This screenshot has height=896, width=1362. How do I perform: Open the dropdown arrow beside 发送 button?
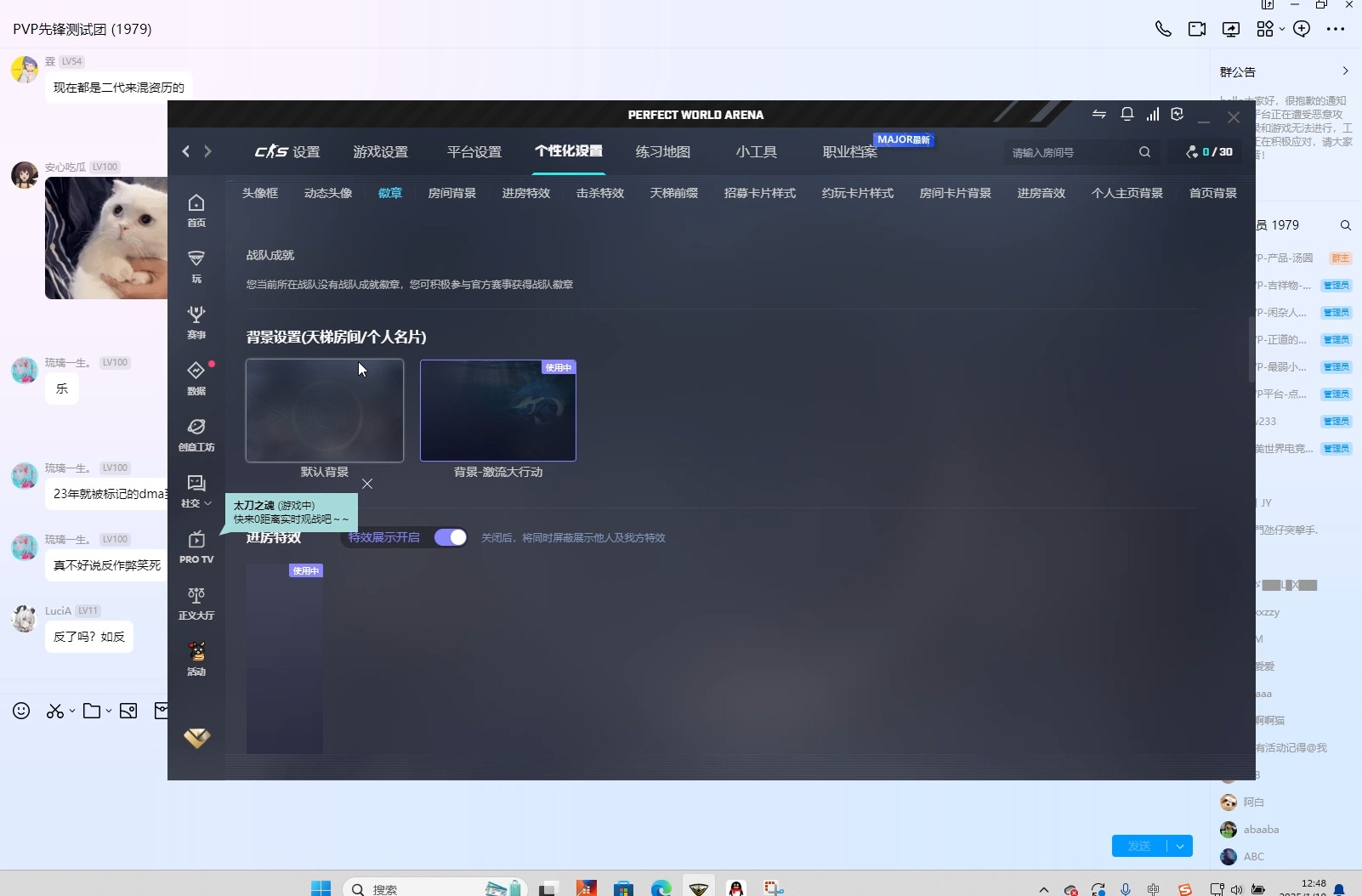[1180, 846]
